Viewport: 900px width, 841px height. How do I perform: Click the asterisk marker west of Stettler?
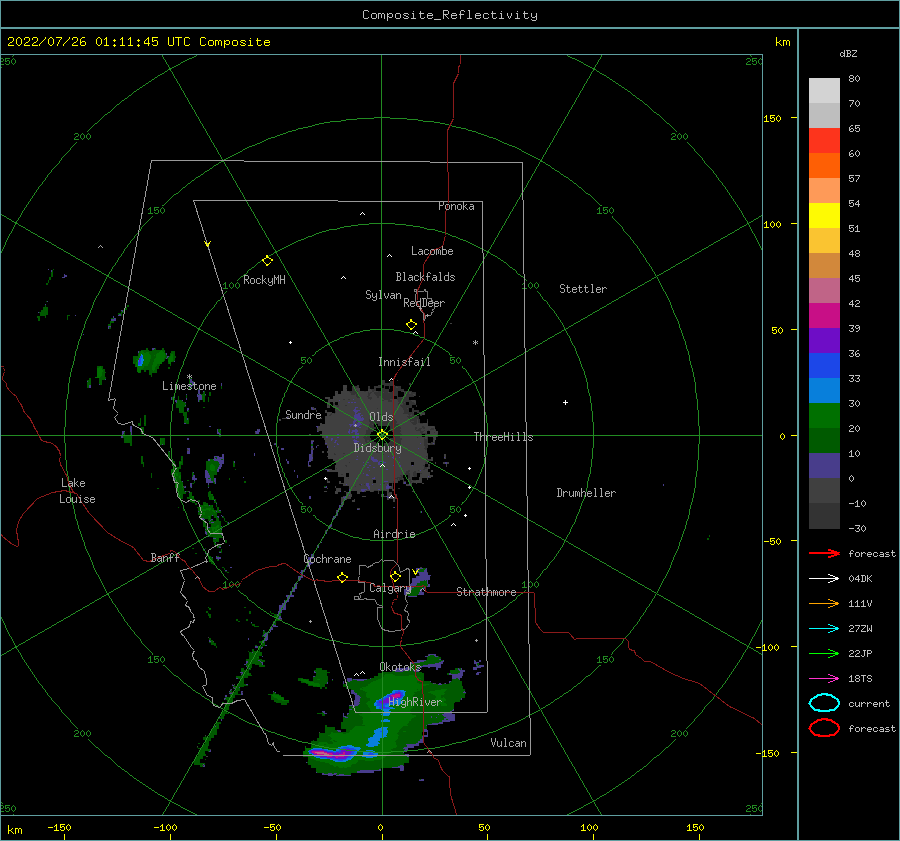pyautogui.click(x=475, y=343)
